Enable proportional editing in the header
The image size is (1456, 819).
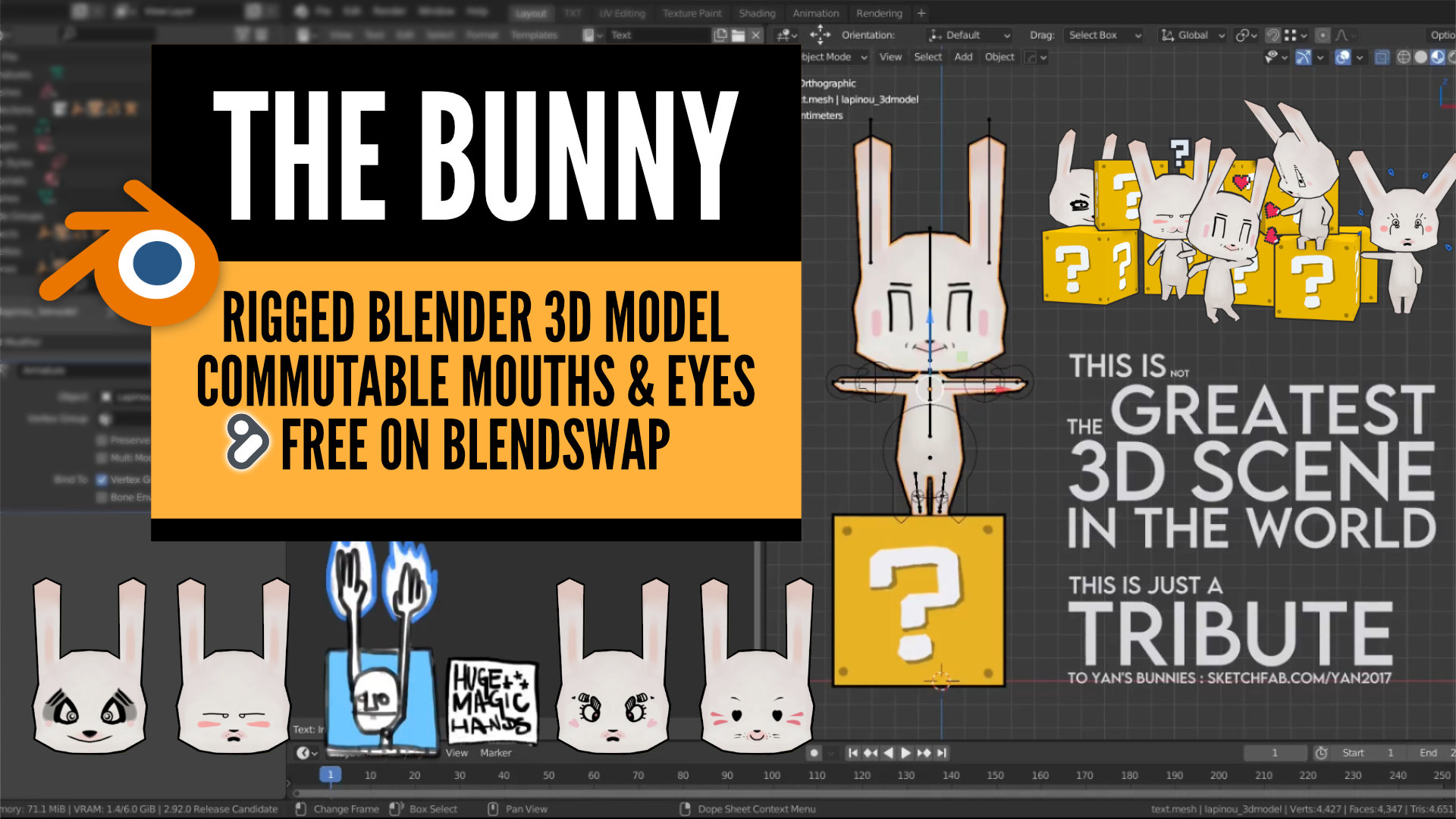pos(1323,36)
